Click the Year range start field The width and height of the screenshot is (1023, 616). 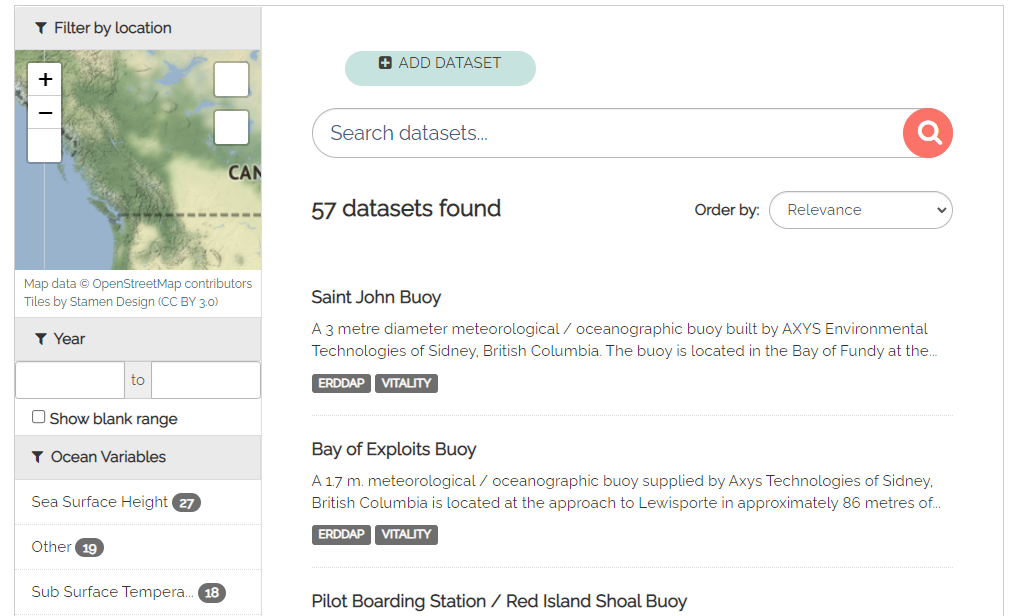tap(70, 380)
